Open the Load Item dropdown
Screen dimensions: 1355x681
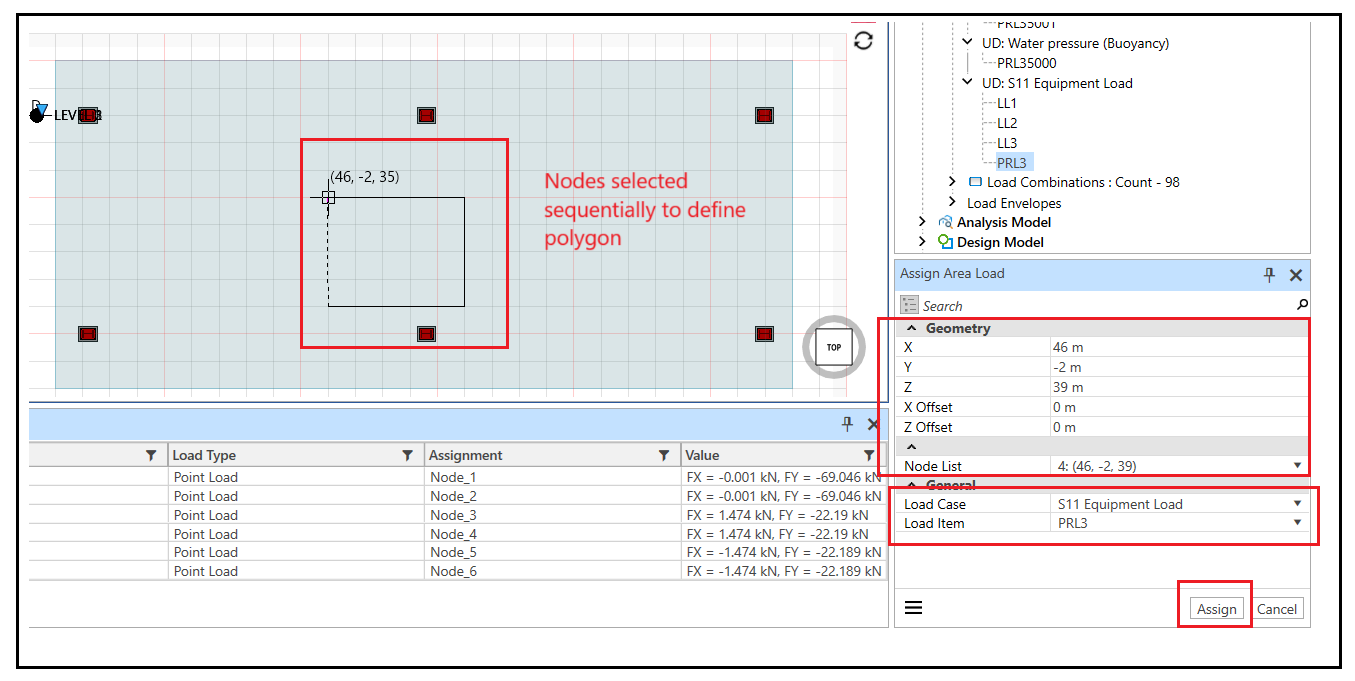1297,523
